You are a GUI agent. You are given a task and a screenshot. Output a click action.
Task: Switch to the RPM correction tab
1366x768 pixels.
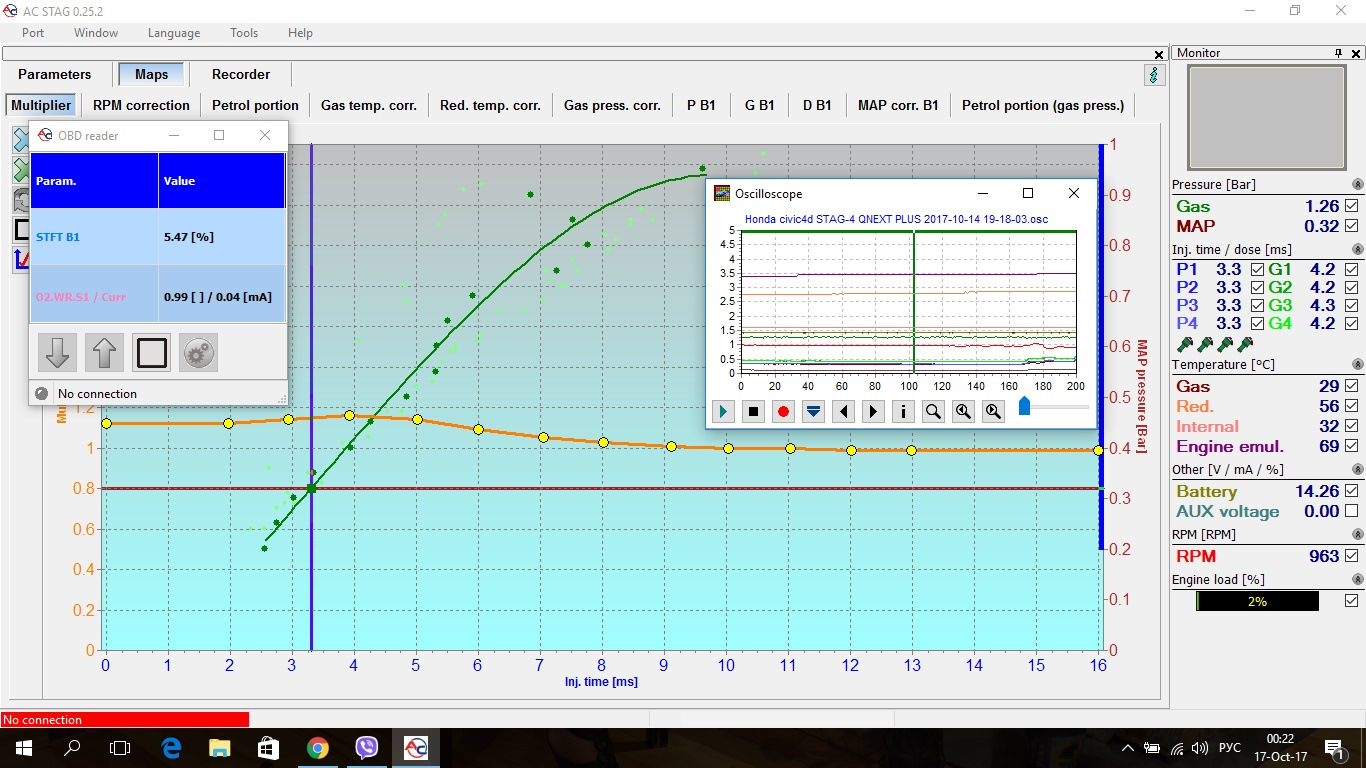pyautogui.click(x=141, y=105)
